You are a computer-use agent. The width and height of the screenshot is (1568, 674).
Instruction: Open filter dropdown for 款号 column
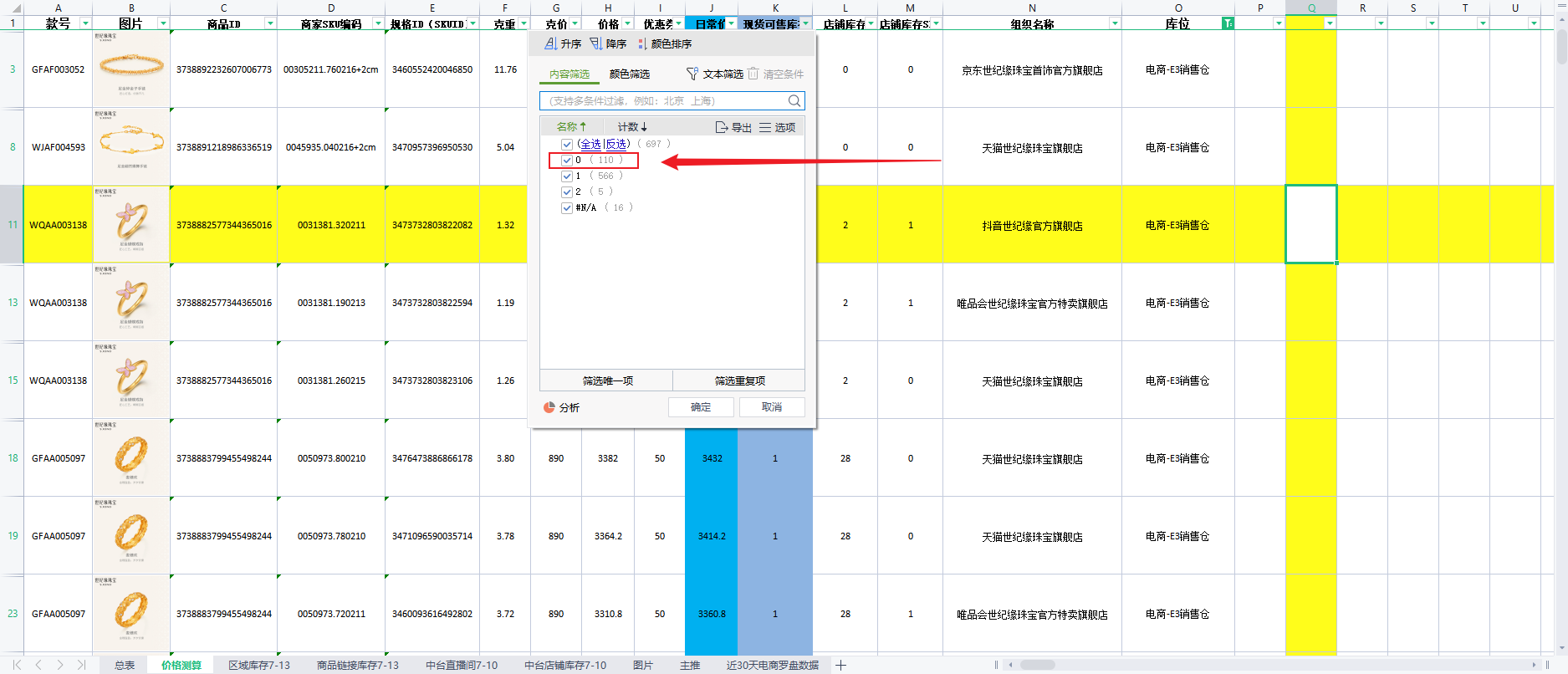click(x=85, y=23)
